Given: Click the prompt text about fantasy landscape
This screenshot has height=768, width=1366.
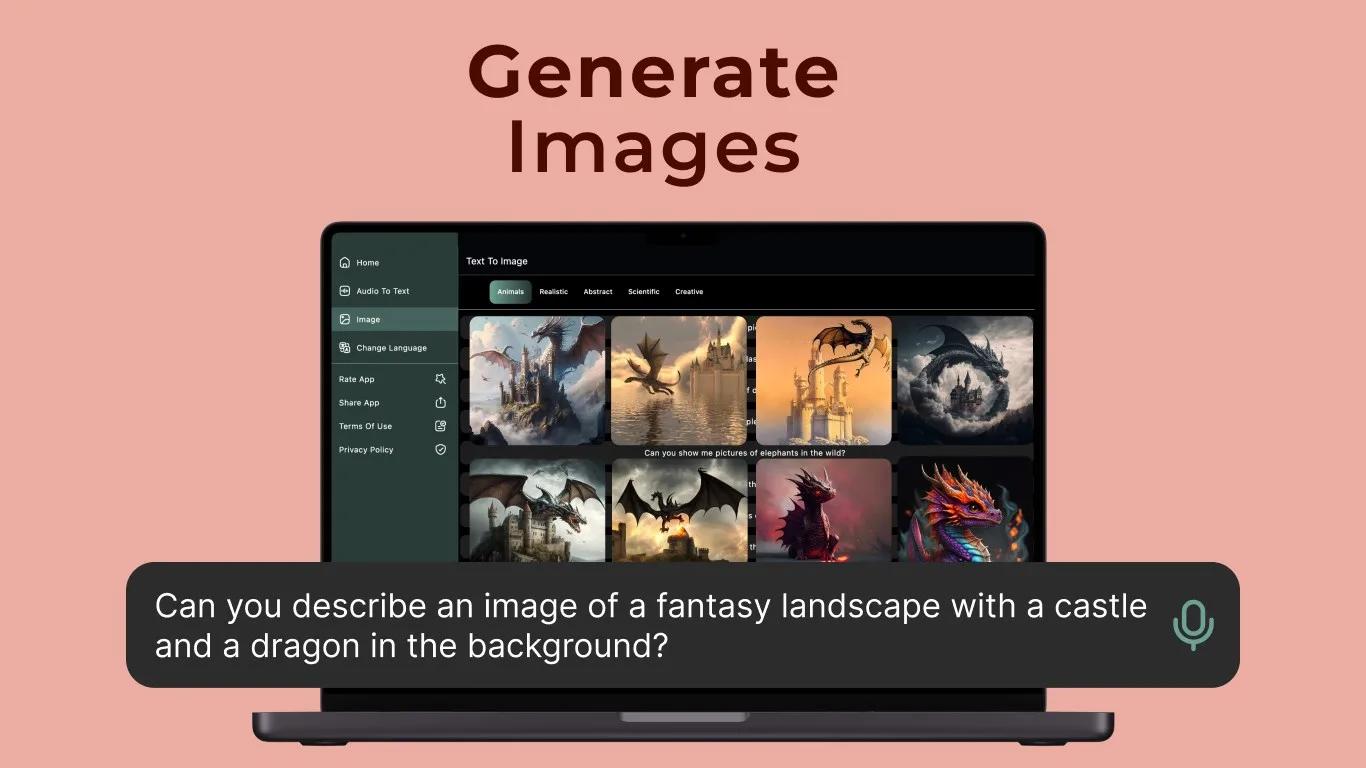Looking at the screenshot, I should click(651, 625).
